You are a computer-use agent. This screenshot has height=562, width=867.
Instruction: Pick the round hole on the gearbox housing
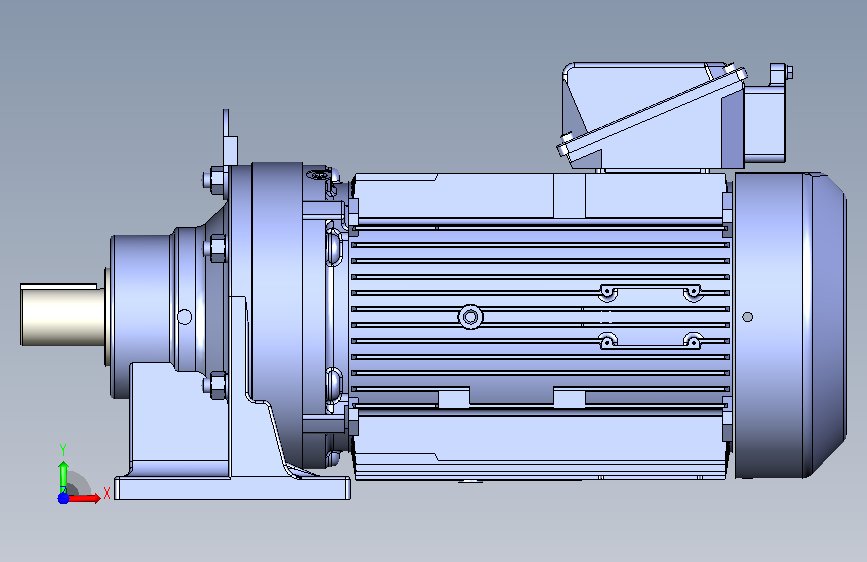coord(184,317)
